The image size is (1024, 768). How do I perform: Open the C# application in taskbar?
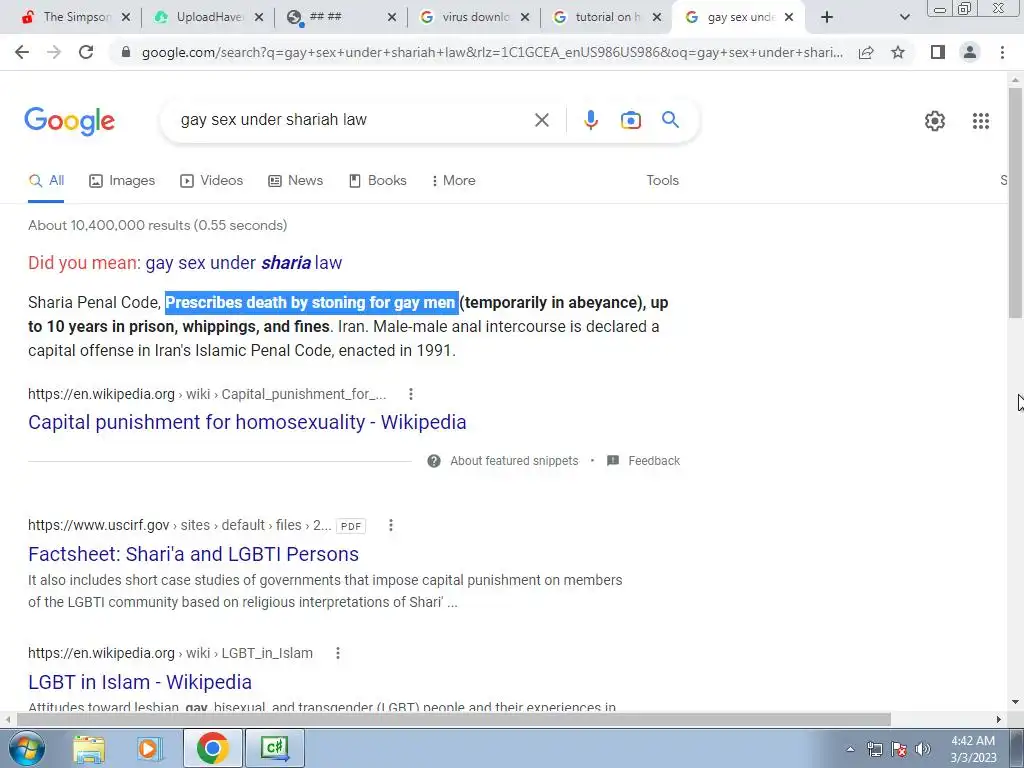point(274,748)
